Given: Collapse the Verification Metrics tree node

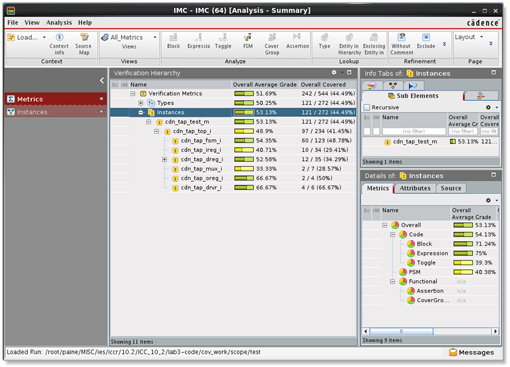Looking at the screenshot, I should point(133,94).
